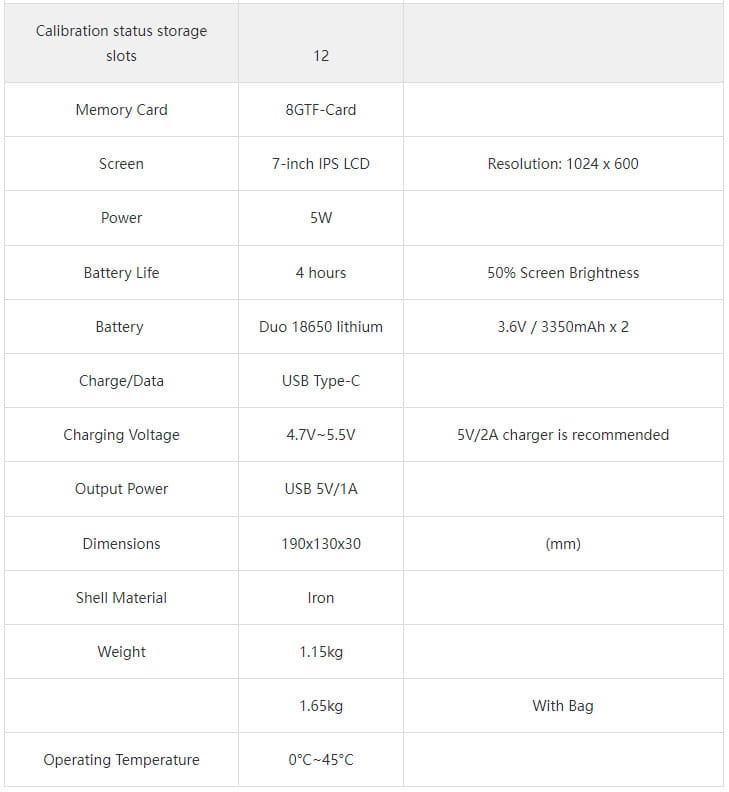Click the 8GTF-Card value
The width and height of the screenshot is (729, 792).
(320, 110)
